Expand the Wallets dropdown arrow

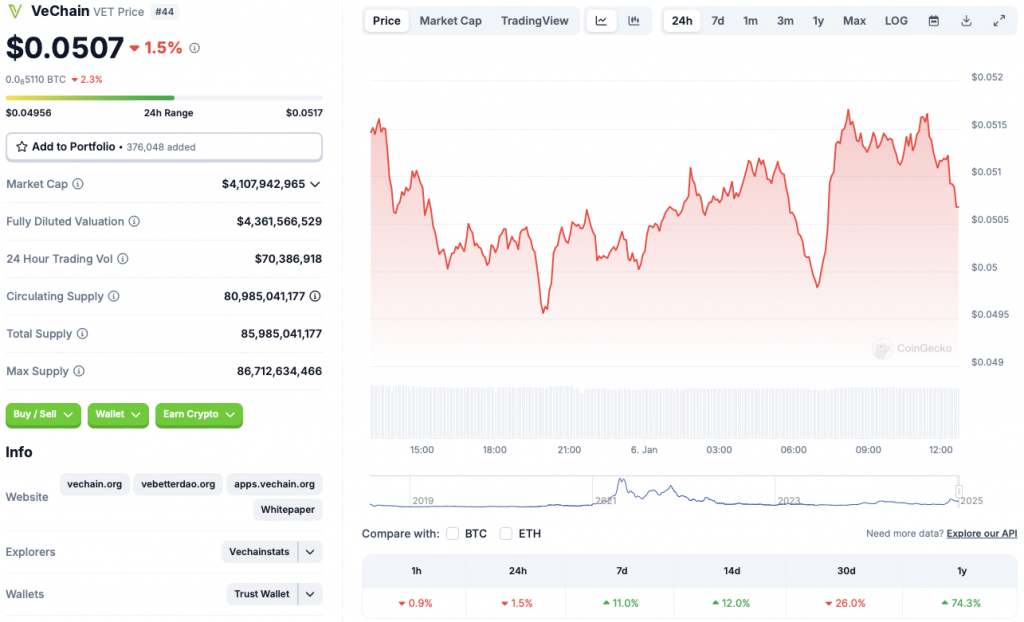click(x=310, y=594)
